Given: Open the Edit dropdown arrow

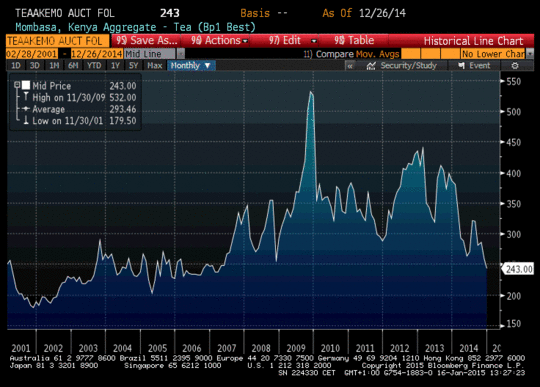Looking at the screenshot, I should tap(313, 41).
